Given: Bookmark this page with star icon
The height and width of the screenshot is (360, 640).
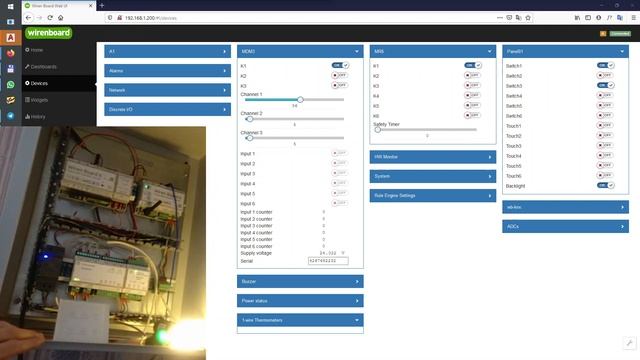Looking at the screenshot, I should [528, 18].
